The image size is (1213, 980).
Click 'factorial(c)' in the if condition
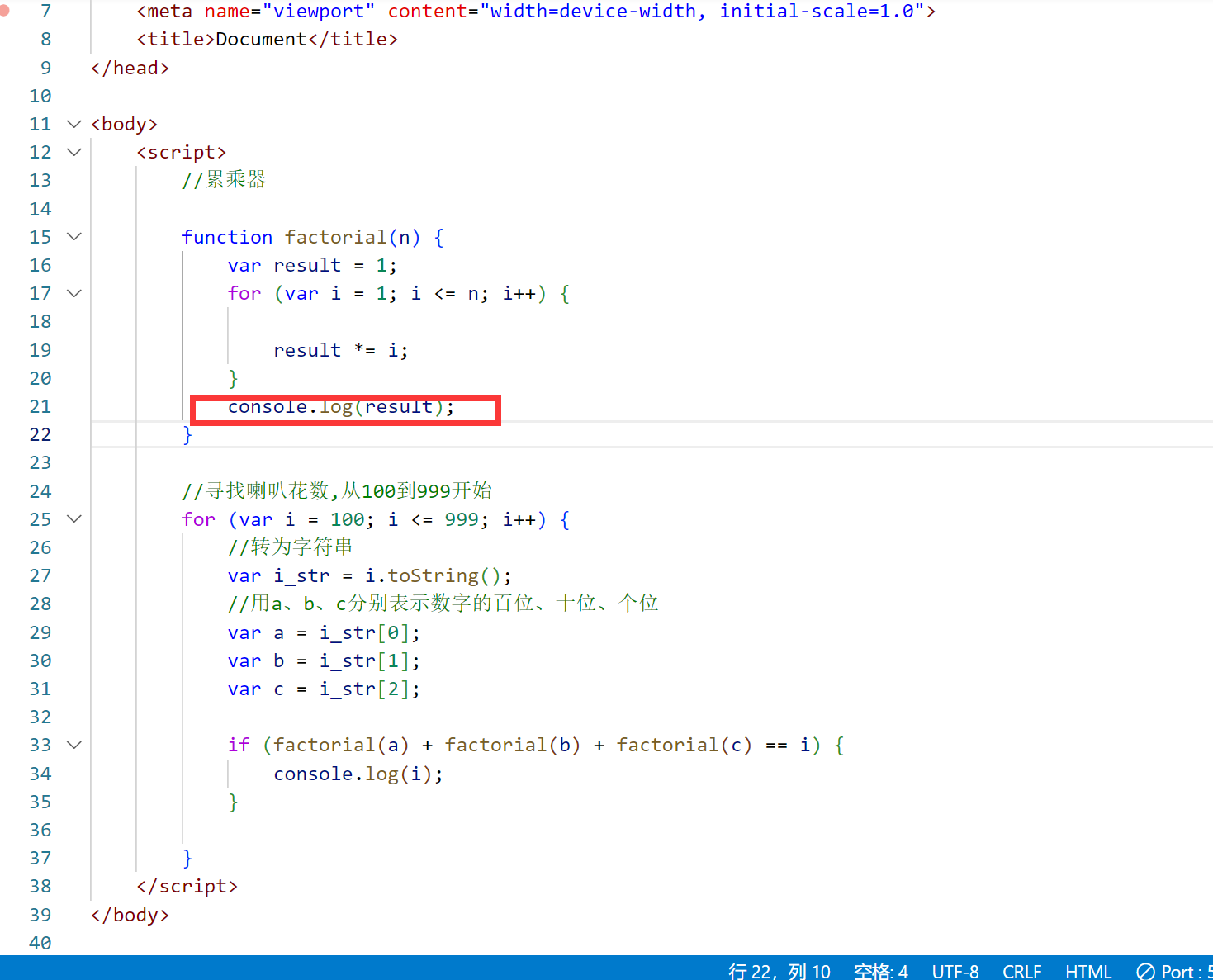click(x=685, y=745)
